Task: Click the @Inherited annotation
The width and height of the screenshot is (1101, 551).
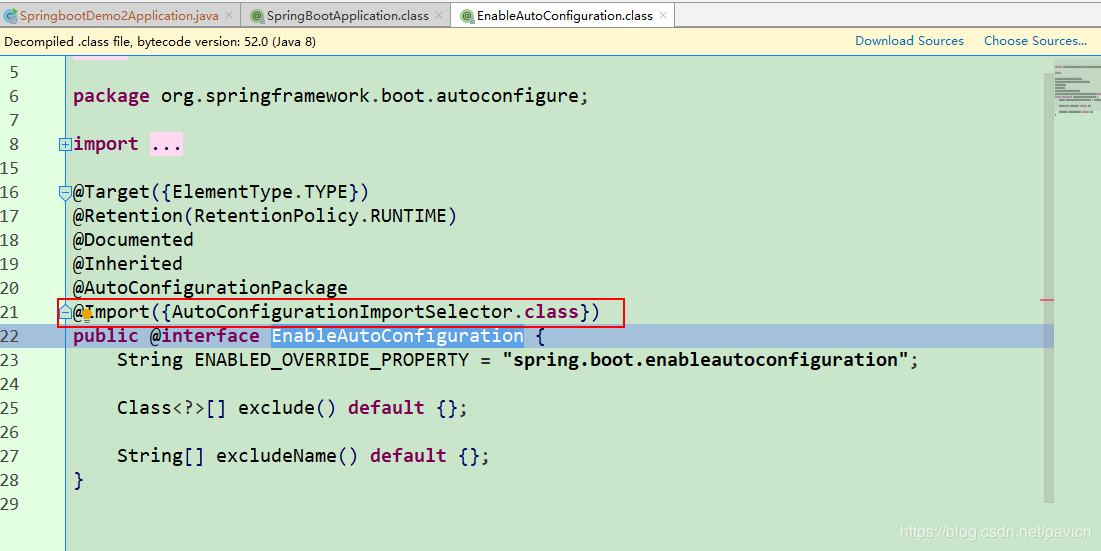Action: 128,264
